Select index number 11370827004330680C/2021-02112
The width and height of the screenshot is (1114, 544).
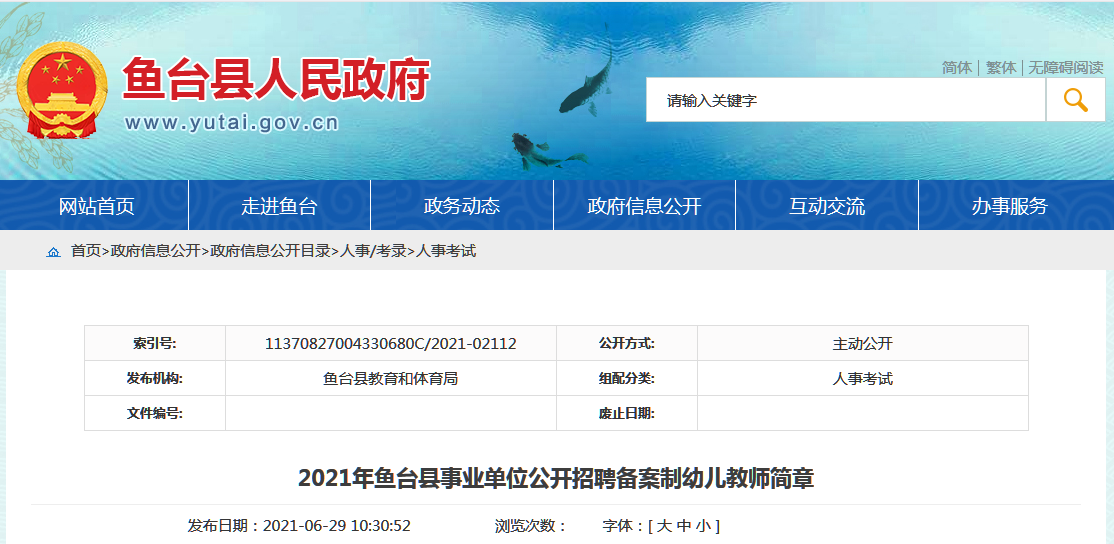tap(391, 344)
